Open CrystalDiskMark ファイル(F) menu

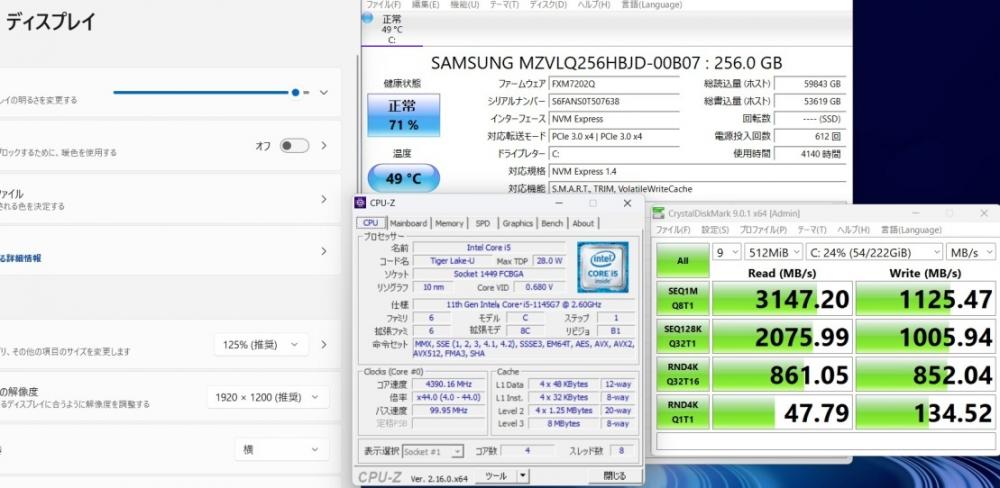tap(673, 230)
